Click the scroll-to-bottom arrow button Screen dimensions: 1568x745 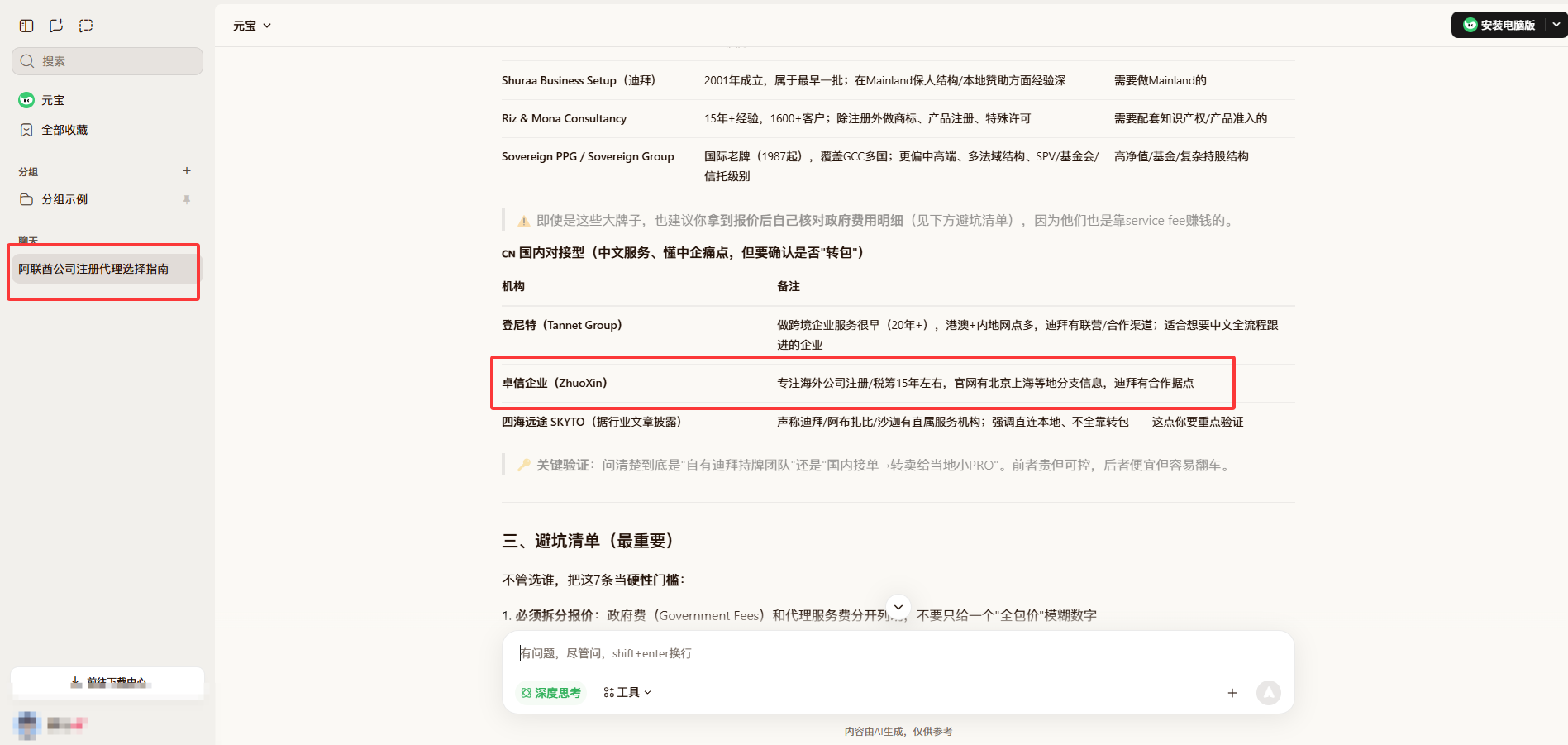pyautogui.click(x=898, y=607)
